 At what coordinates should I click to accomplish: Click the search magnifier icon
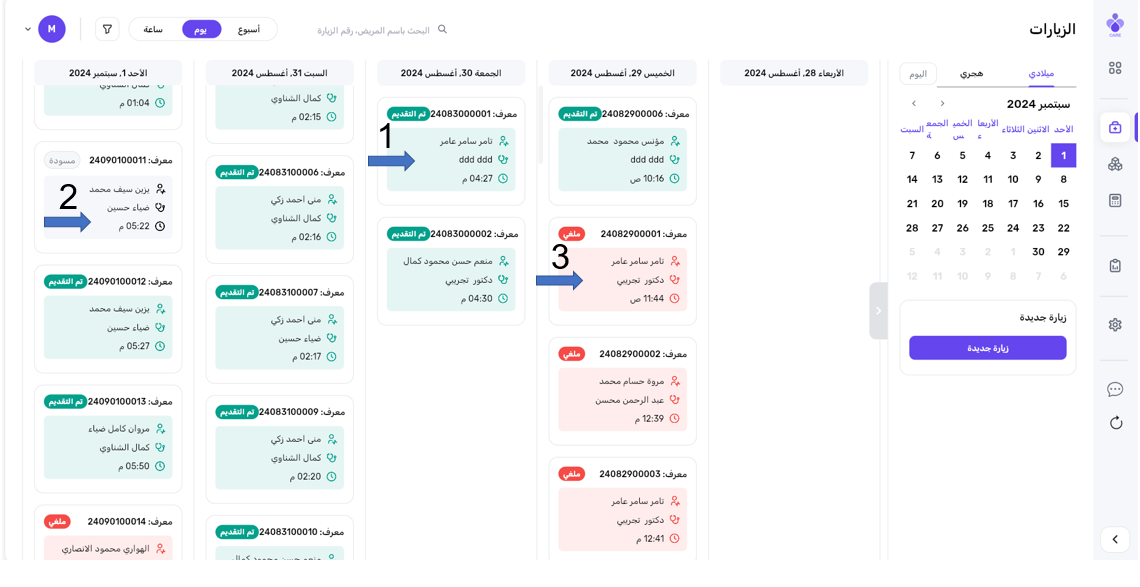click(x=443, y=30)
